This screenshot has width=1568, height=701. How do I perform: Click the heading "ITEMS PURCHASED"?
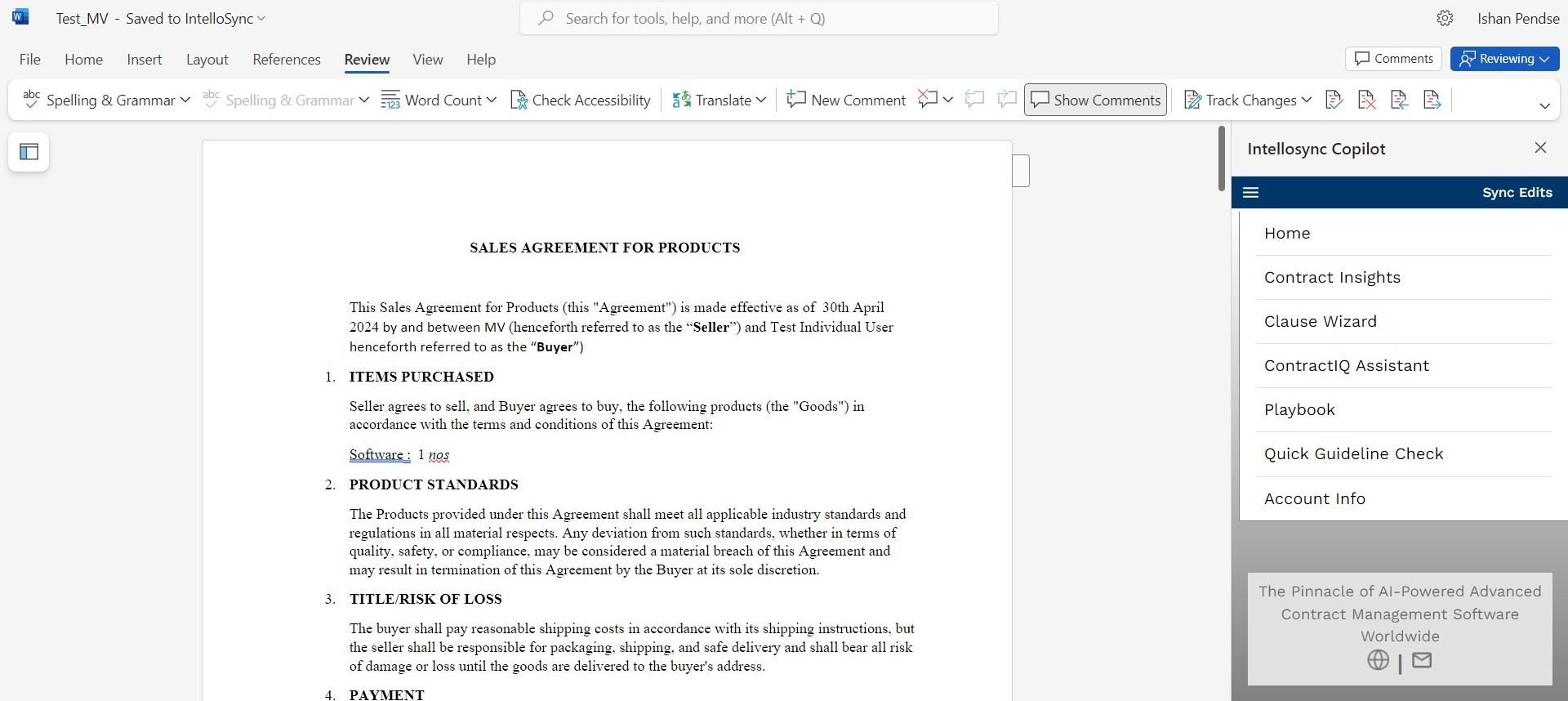421,377
